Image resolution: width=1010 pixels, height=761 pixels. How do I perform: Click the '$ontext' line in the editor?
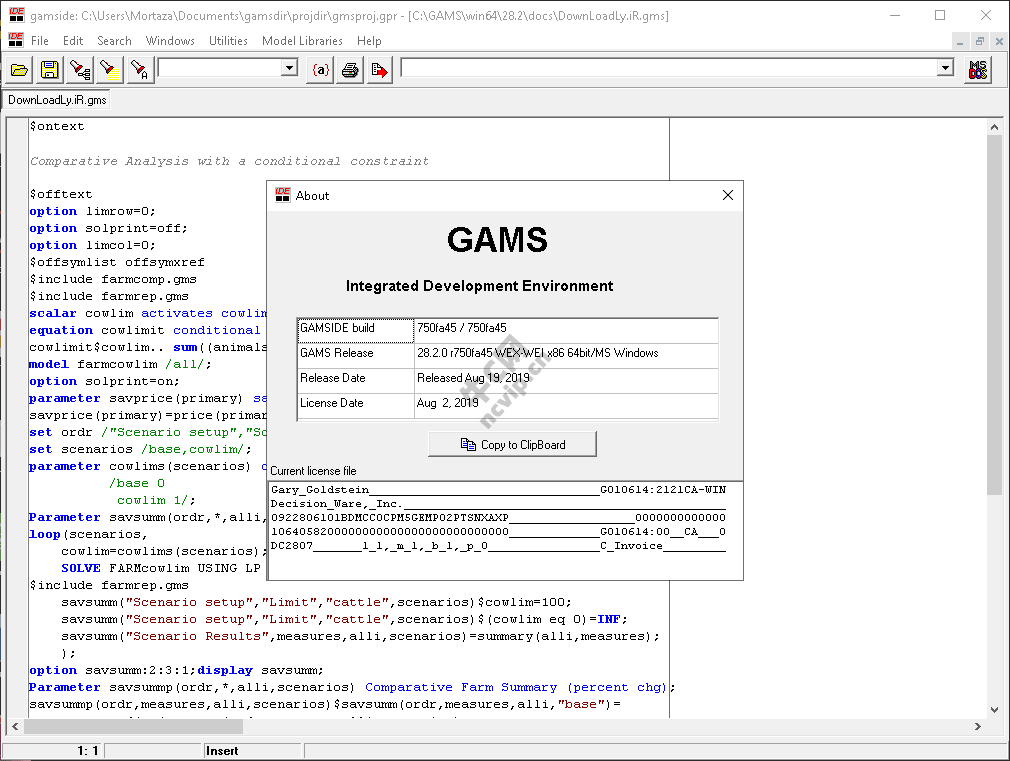click(x=57, y=126)
